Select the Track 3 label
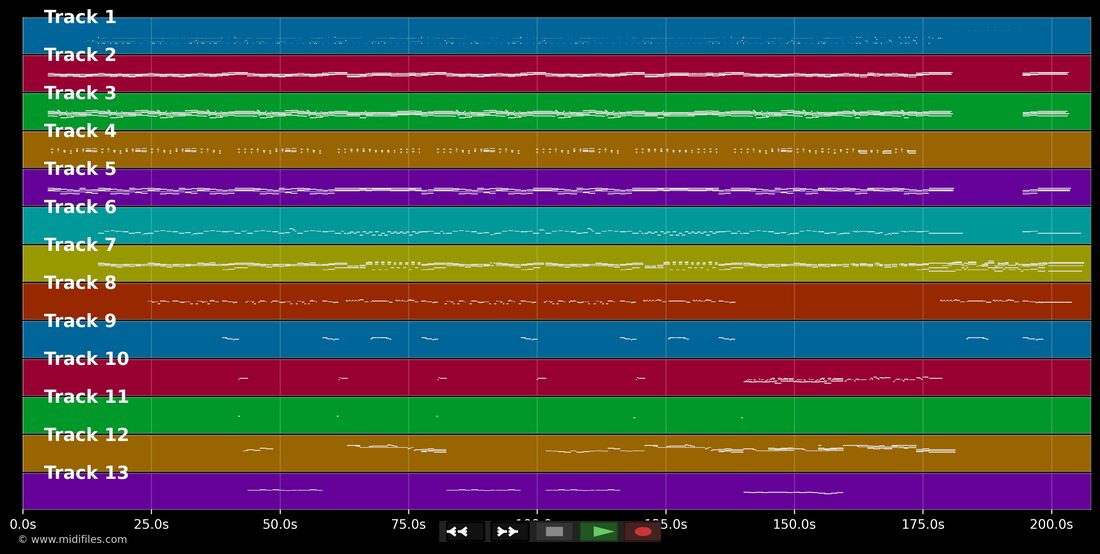Image resolution: width=1100 pixels, height=554 pixels. click(x=80, y=93)
